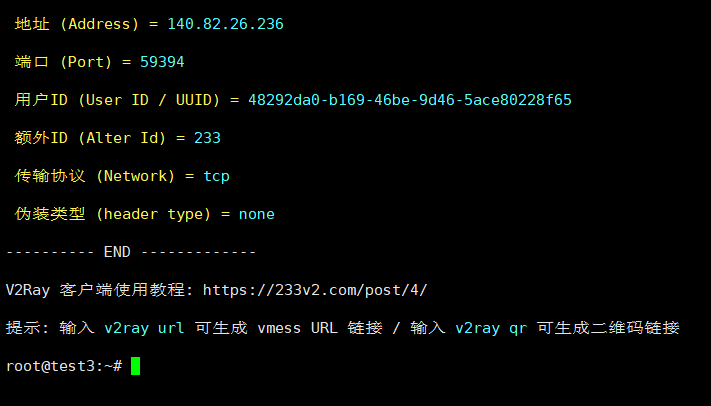This screenshot has height=406, width=711.
Task: Click the highlighted v2ray qr command
Action: point(490,328)
